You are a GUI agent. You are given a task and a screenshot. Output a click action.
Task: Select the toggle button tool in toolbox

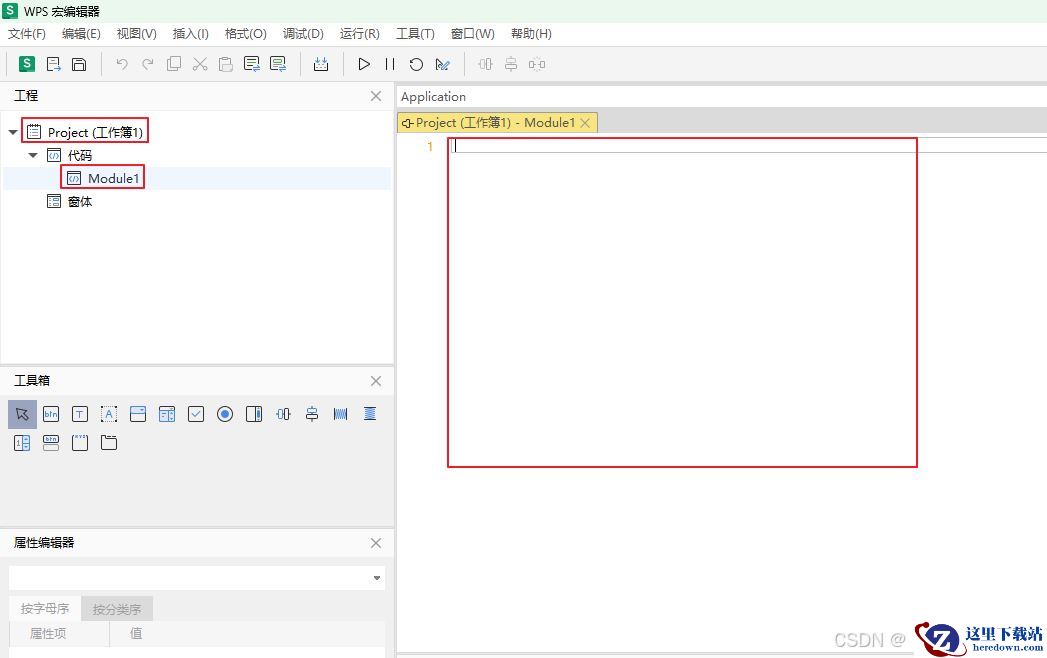point(51,443)
